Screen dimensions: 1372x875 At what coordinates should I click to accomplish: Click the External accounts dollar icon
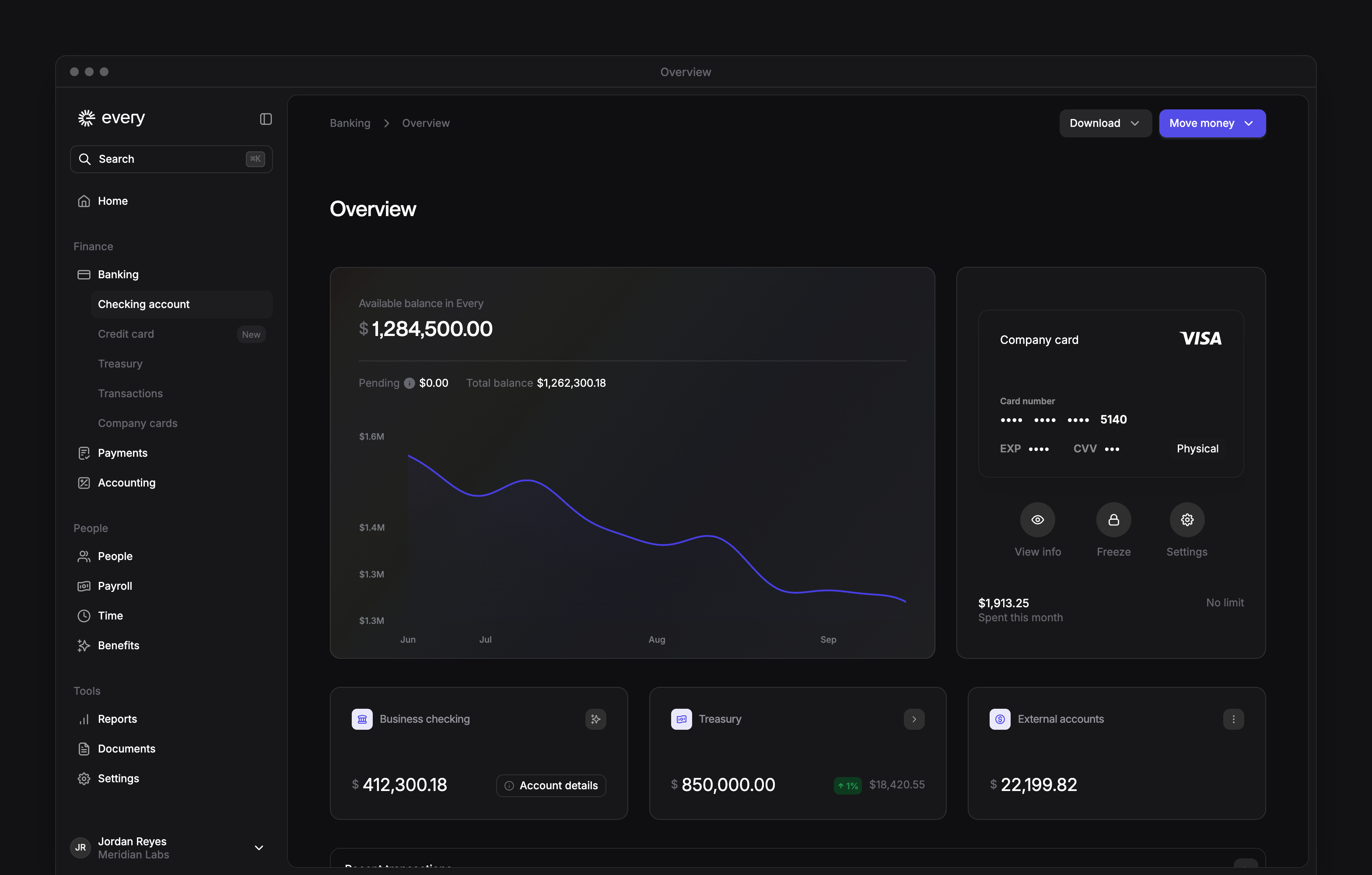click(x=1000, y=719)
